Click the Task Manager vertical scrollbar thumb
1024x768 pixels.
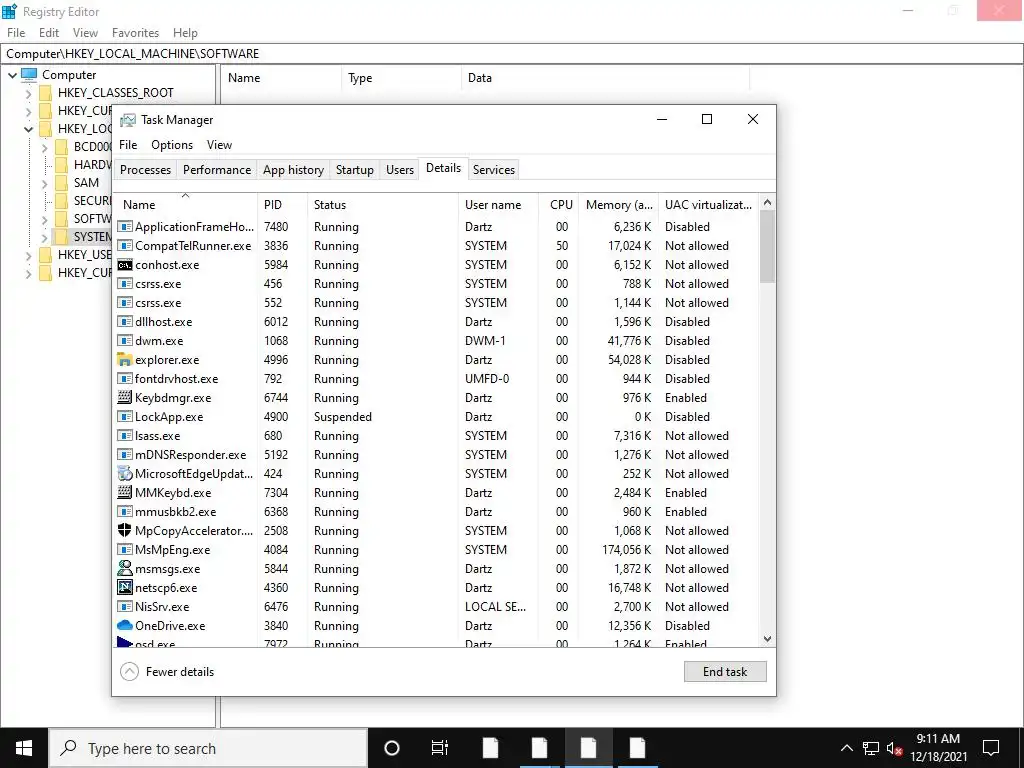767,246
